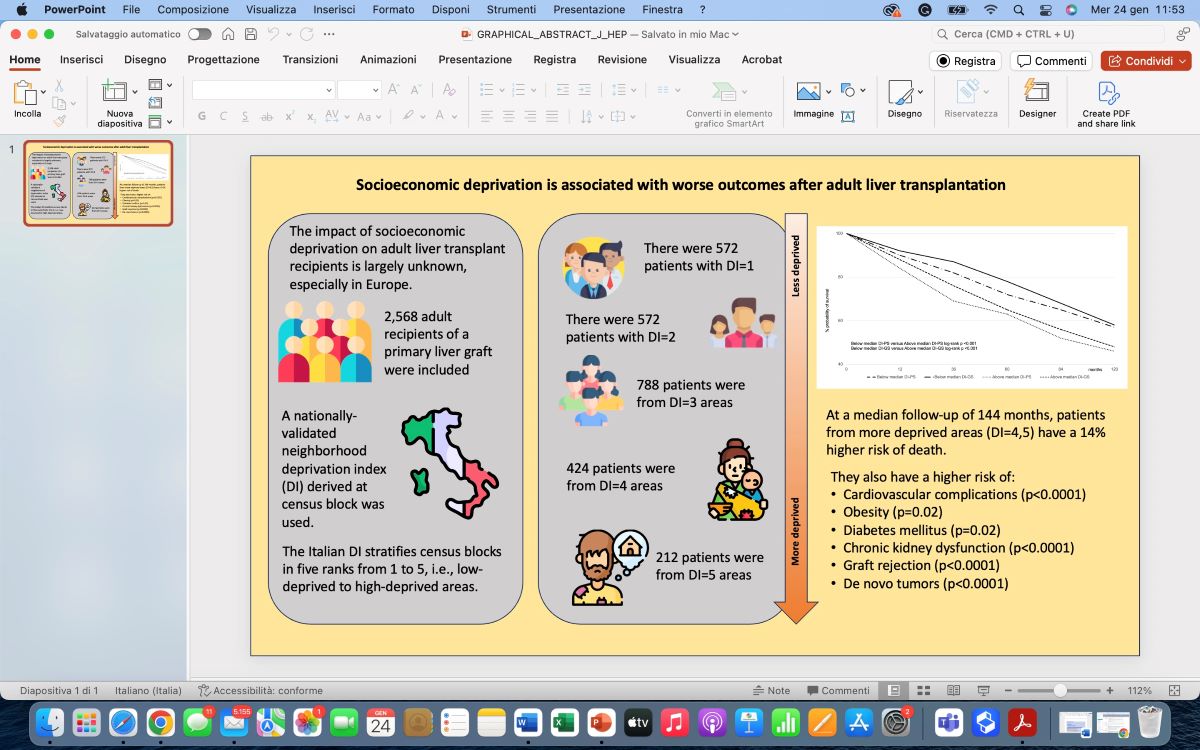The image size is (1200, 750).
Task: Click Create PDF and share link
Action: click(1107, 94)
